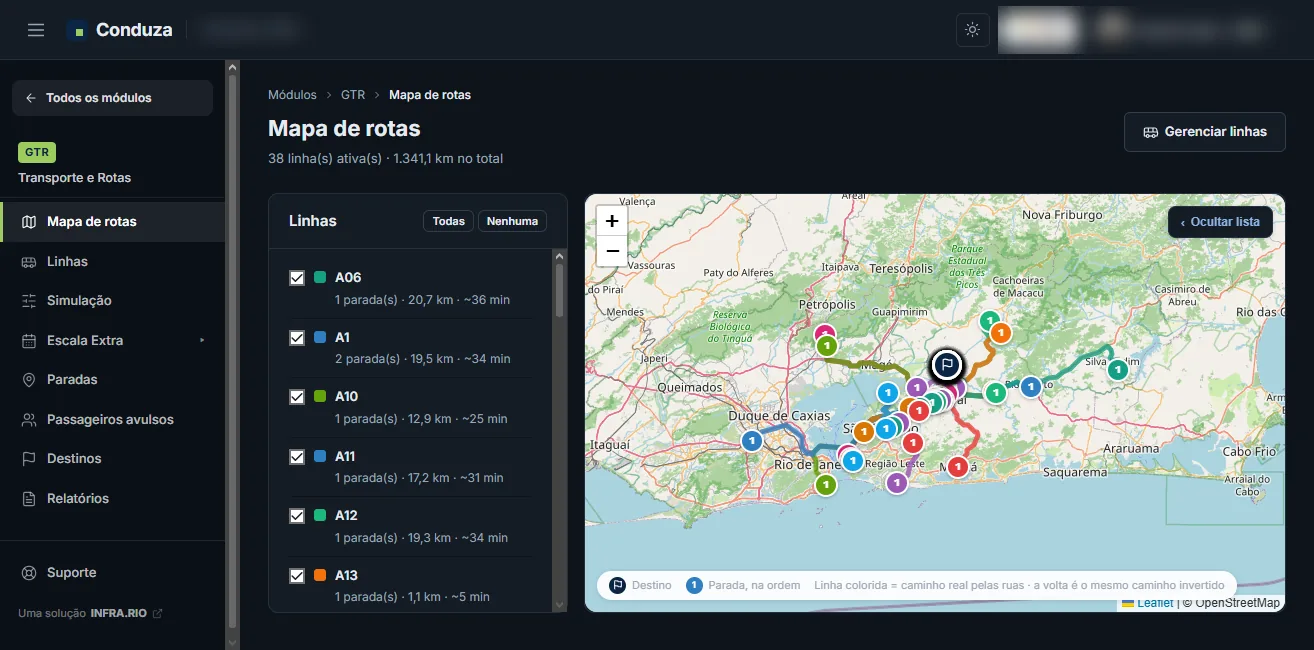
Task: Zoom out on the map
Action: click(612, 251)
